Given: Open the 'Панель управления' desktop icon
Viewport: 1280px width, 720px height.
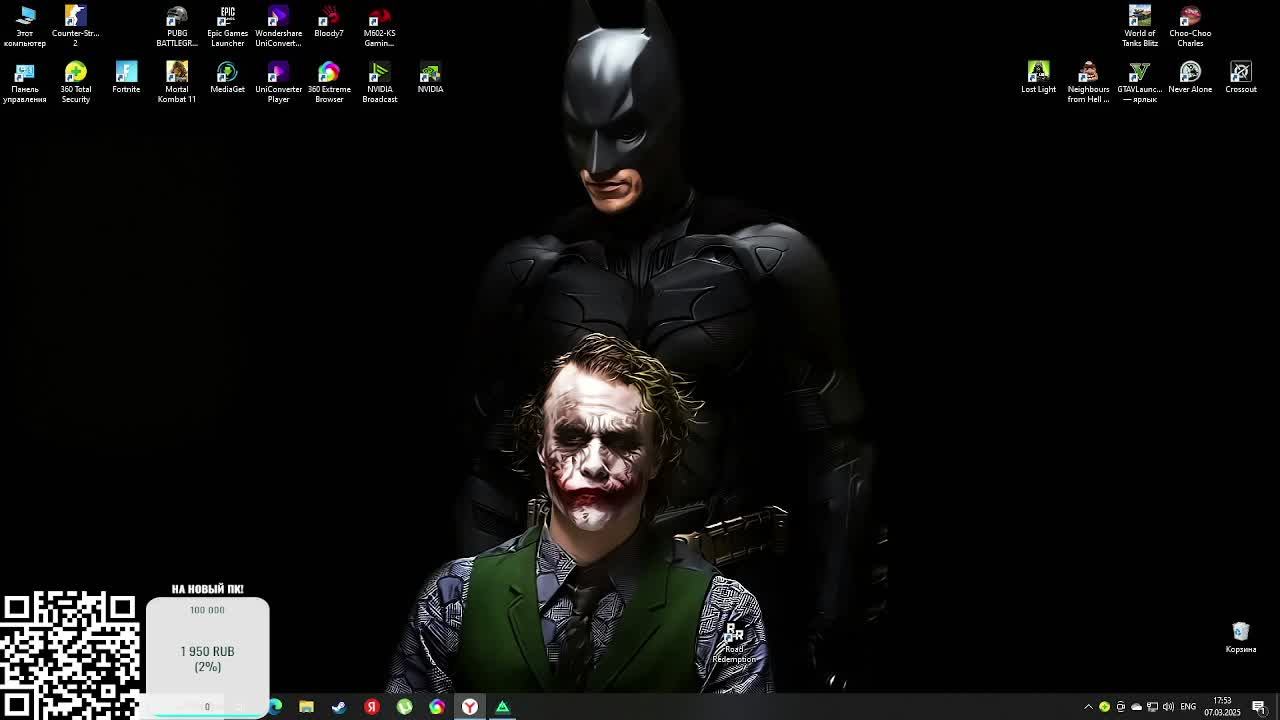Looking at the screenshot, I should [25, 82].
